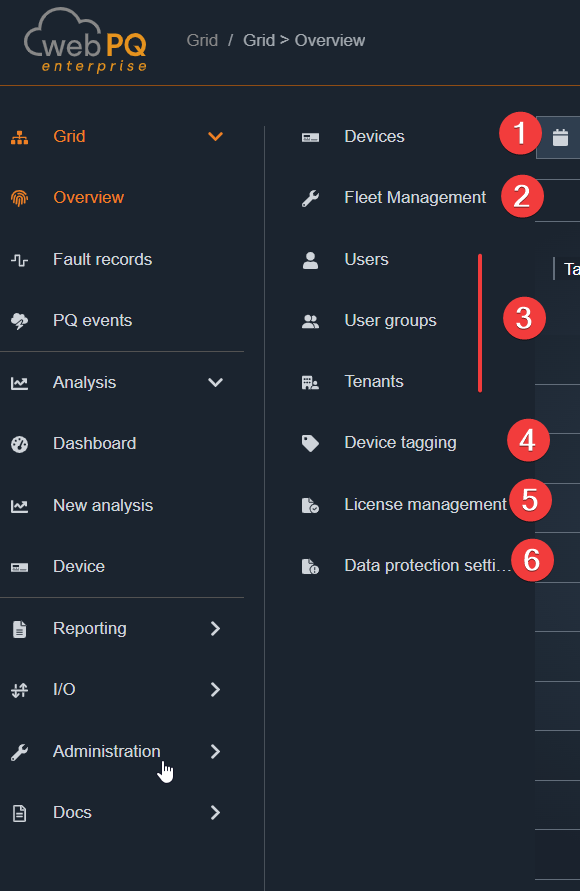
Task: Expand the I/O section arrow
Action: (215, 689)
